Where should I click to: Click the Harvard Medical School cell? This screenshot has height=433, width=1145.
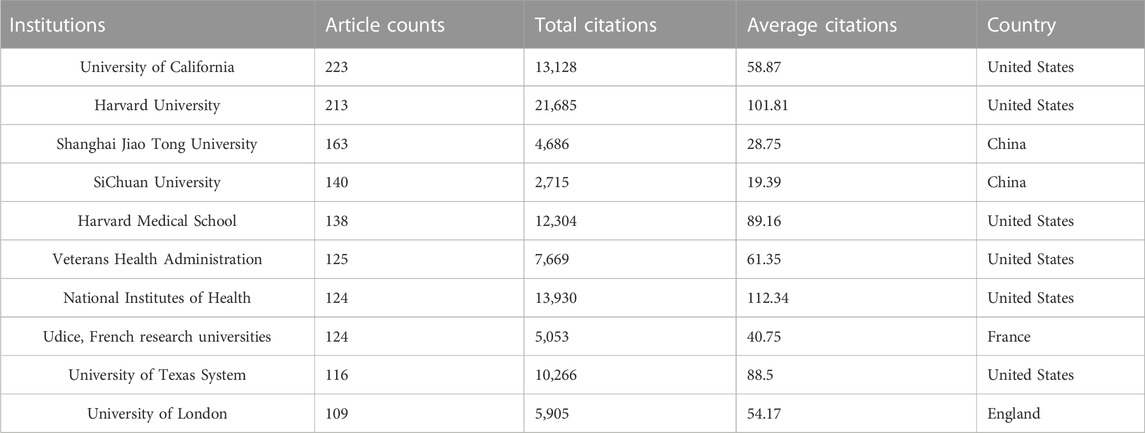pos(157,221)
